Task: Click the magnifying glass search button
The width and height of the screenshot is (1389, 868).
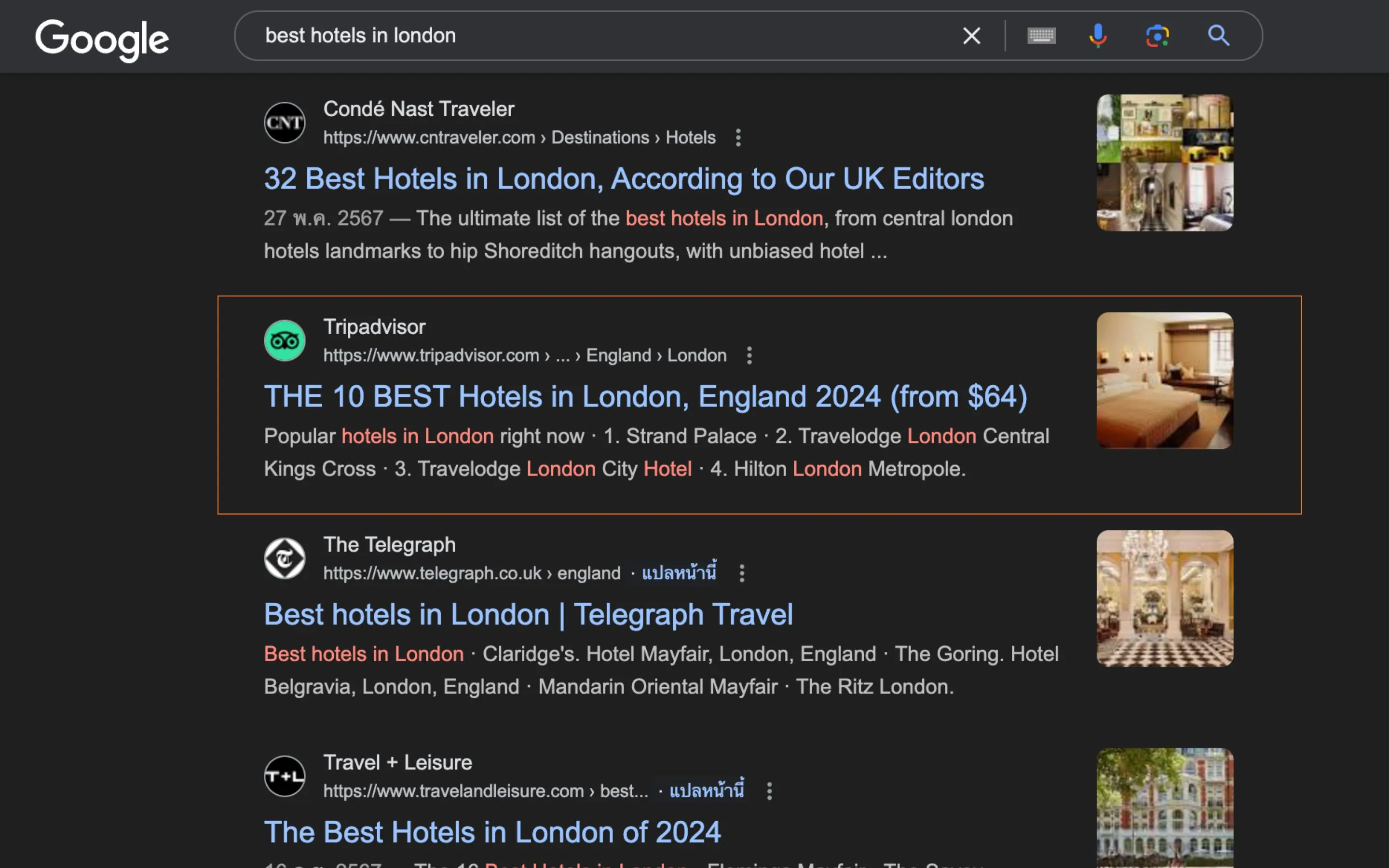Action: pyautogui.click(x=1219, y=36)
